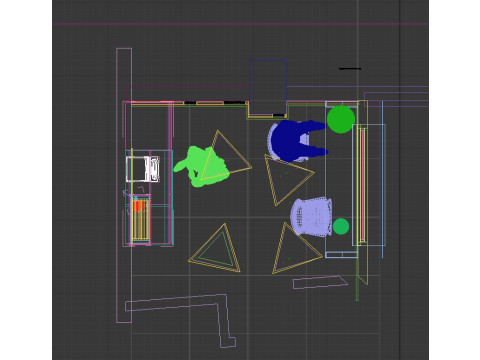
Task: Select the small slanted lavender parallelogram outline
Action: [320, 282]
